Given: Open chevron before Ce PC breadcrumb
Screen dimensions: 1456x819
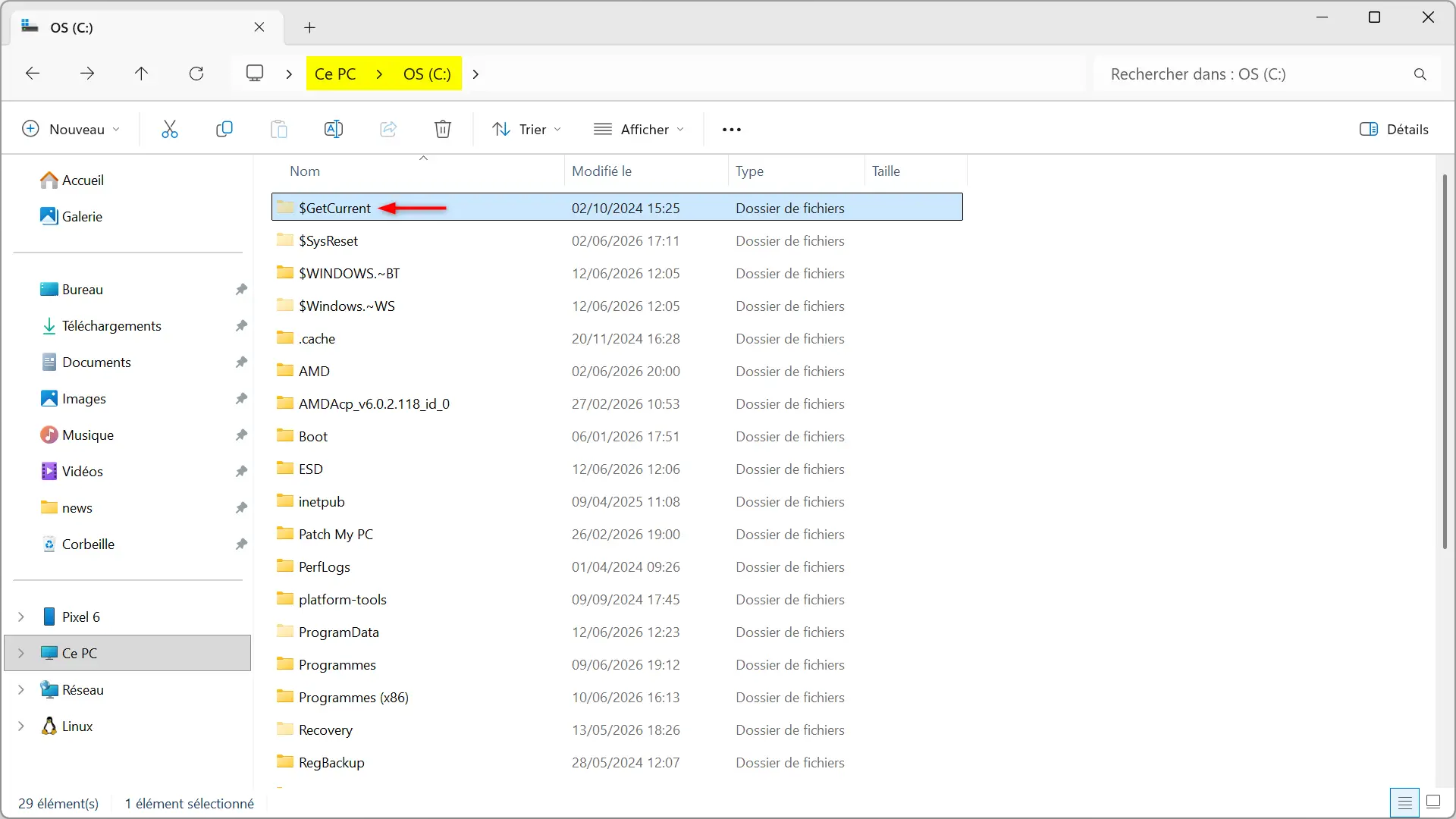Looking at the screenshot, I should click(x=289, y=74).
